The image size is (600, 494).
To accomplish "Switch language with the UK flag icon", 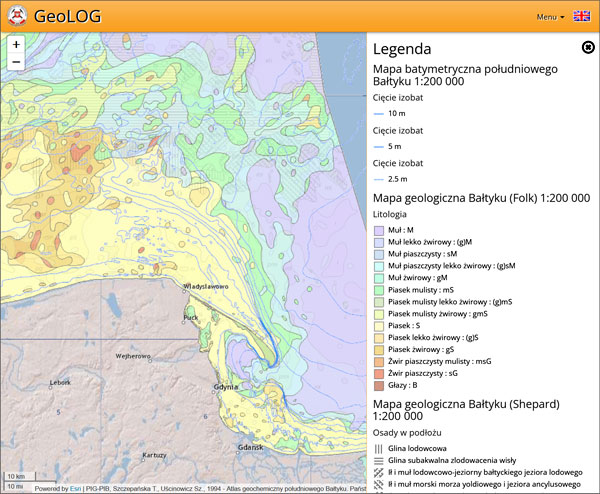I will pyautogui.click(x=581, y=16).
